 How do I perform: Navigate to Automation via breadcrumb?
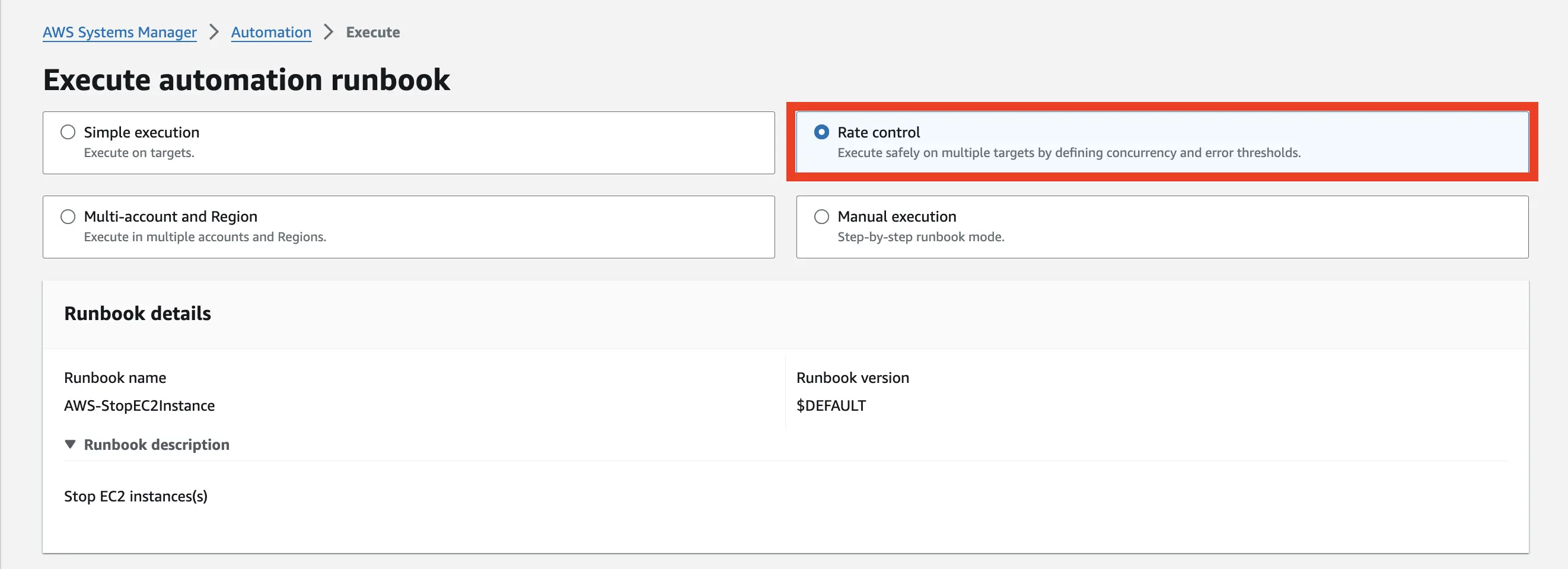pos(271,31)
